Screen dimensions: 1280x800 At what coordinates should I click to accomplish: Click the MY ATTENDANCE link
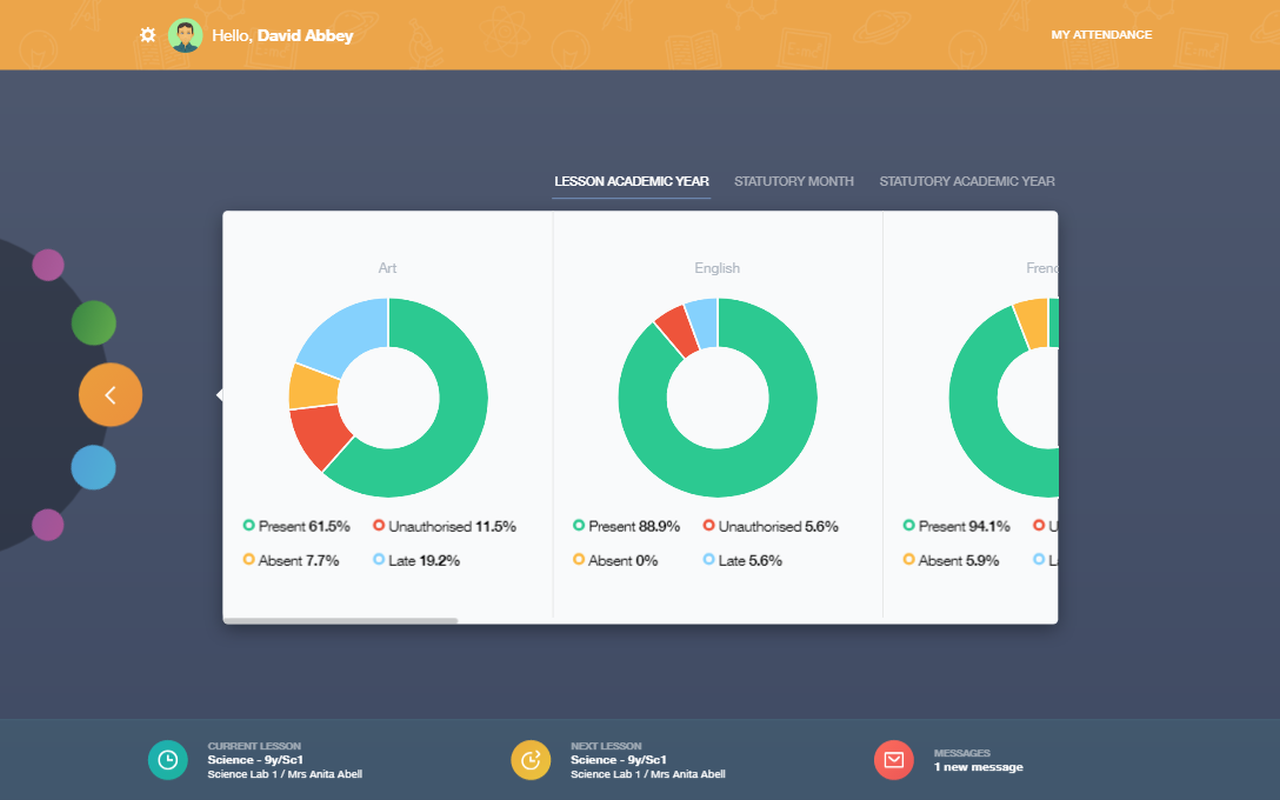[1101, 34]
